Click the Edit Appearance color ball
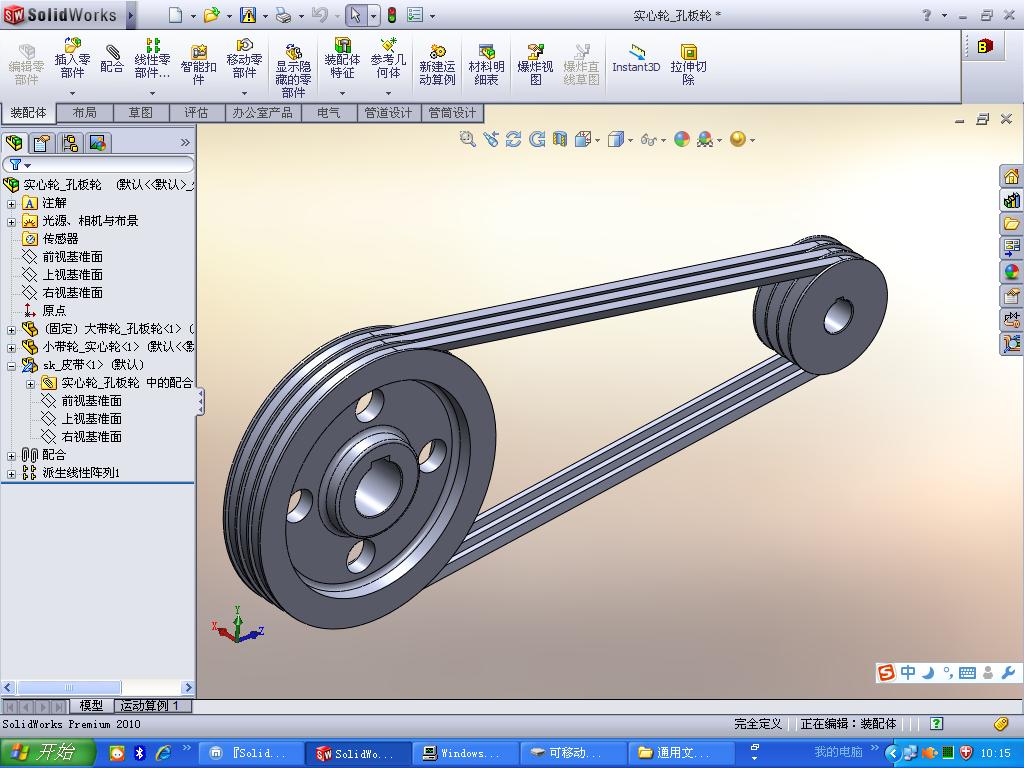The image size is (1024, 768). pos(682,139)
